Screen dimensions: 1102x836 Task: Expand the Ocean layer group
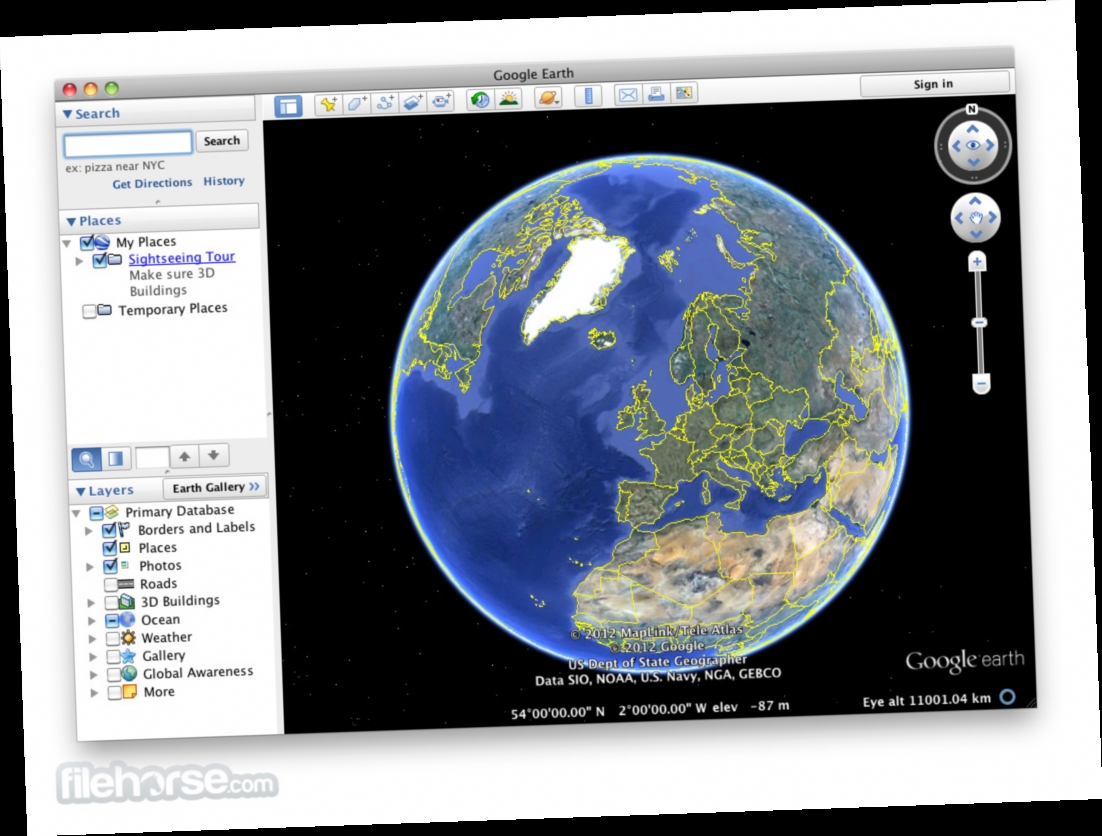coord(92,621)
